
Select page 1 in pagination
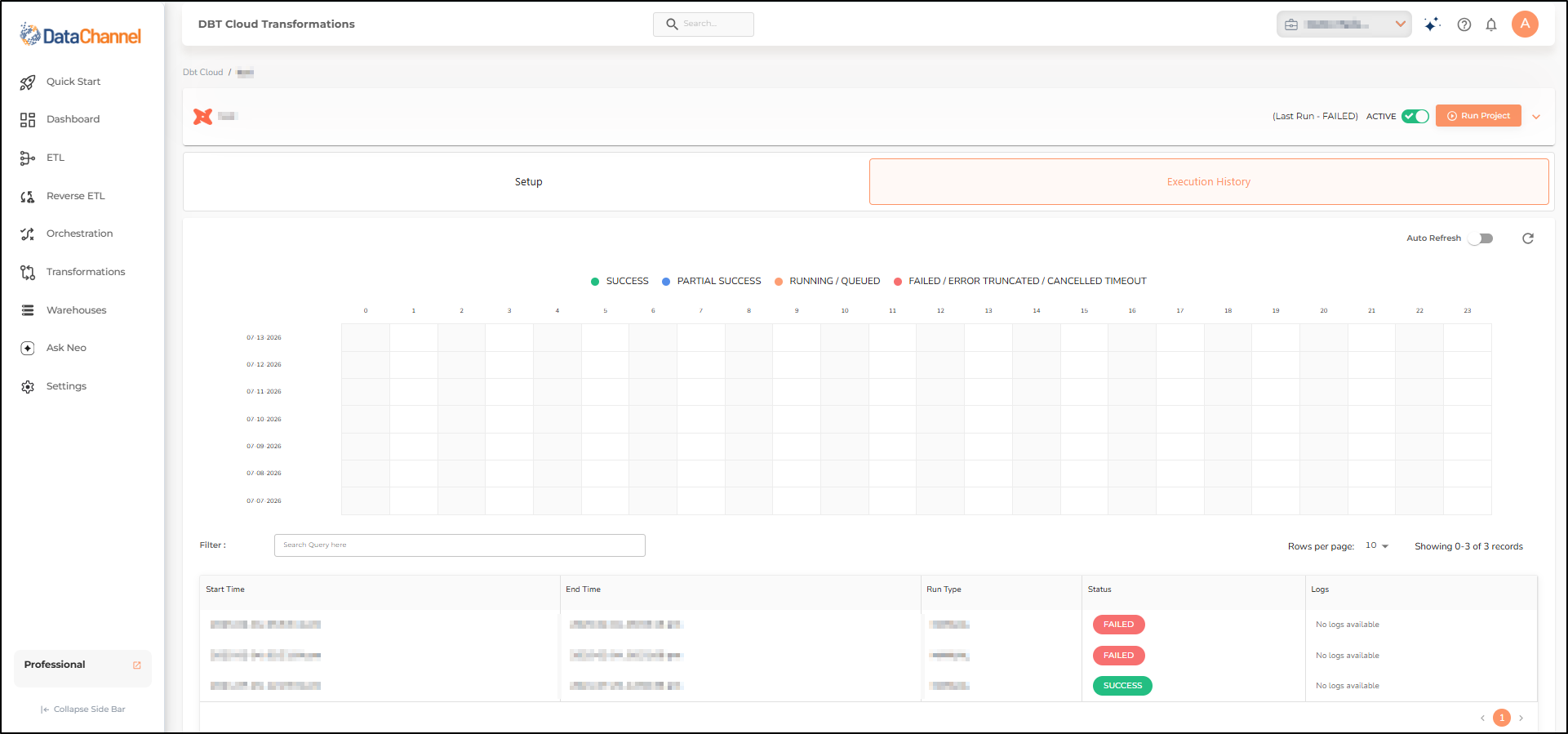(1502, 718)
